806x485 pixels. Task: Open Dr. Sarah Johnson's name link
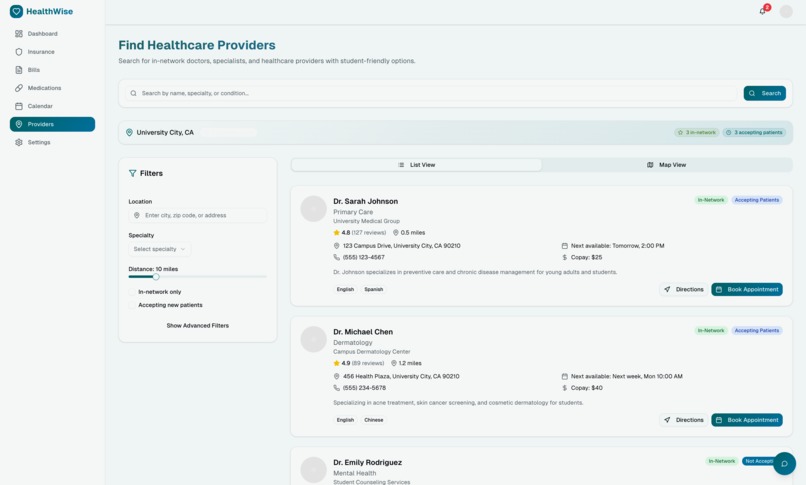point(365,201)
